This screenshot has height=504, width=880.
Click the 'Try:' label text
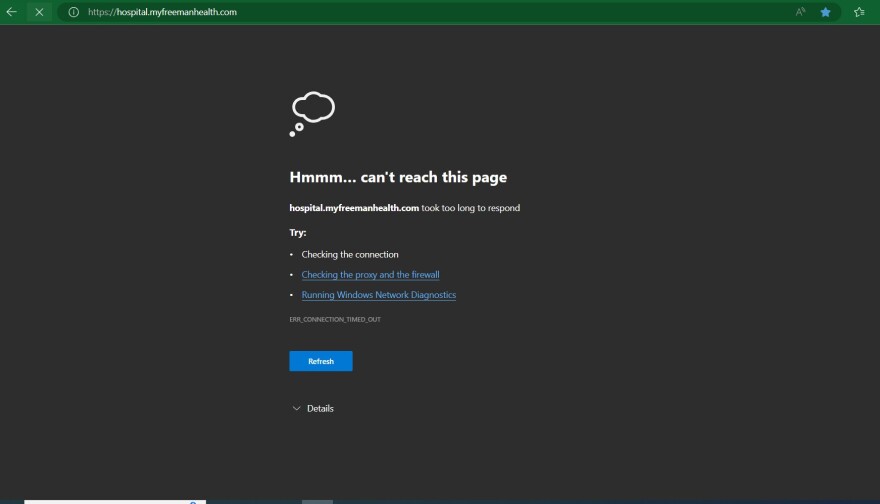[298, 232]
